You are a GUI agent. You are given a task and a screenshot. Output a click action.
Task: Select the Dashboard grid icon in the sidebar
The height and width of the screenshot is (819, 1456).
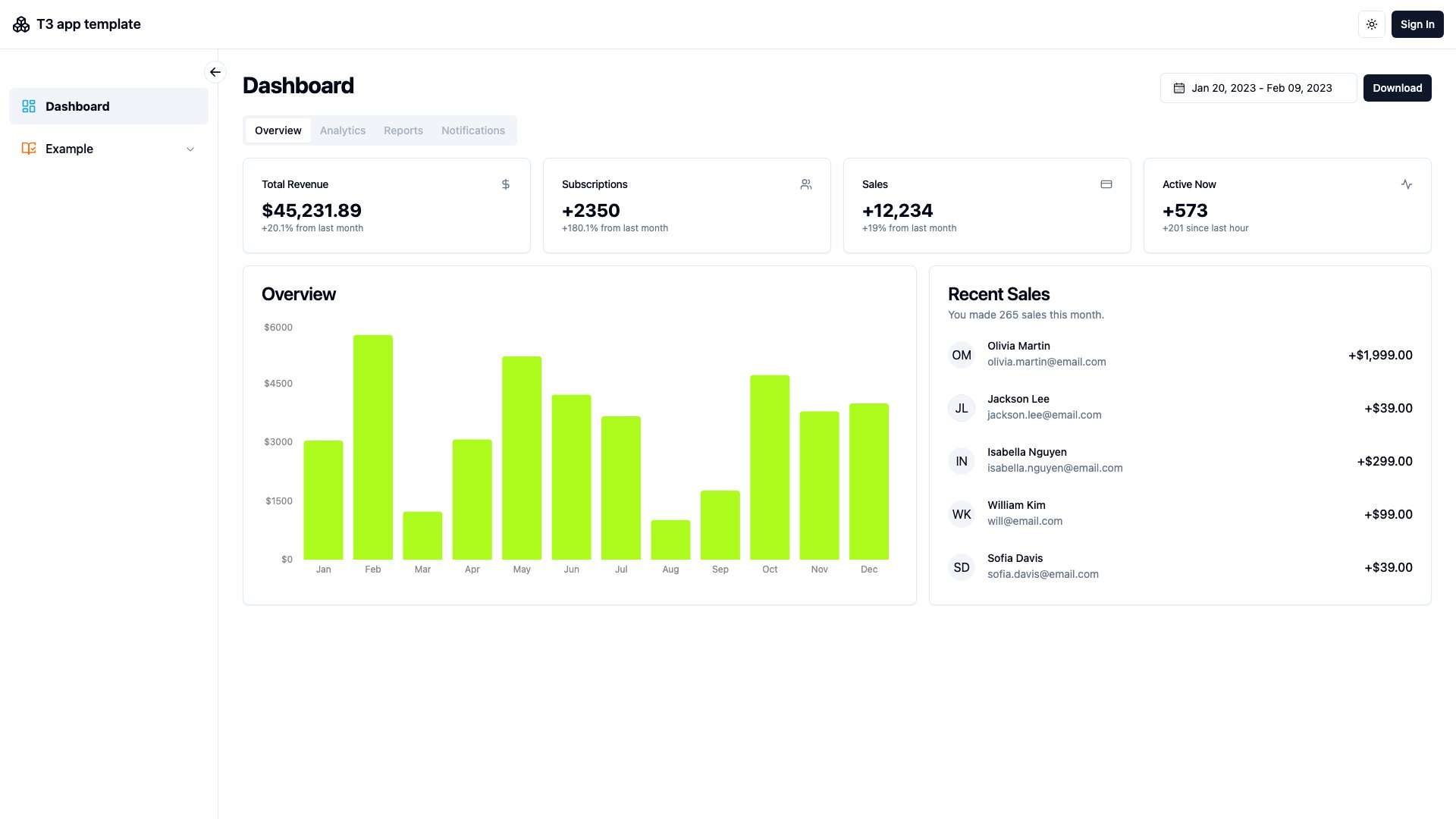[29, 106]
